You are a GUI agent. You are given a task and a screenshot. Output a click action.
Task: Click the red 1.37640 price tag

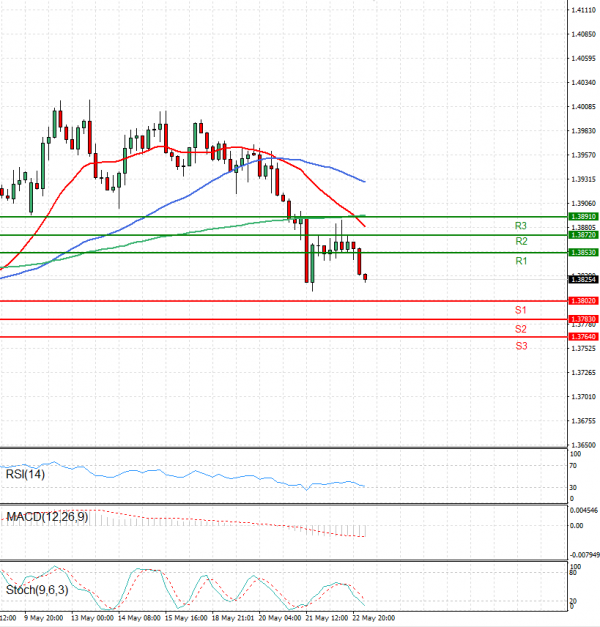pyautogui.click(x=584, y=337)
